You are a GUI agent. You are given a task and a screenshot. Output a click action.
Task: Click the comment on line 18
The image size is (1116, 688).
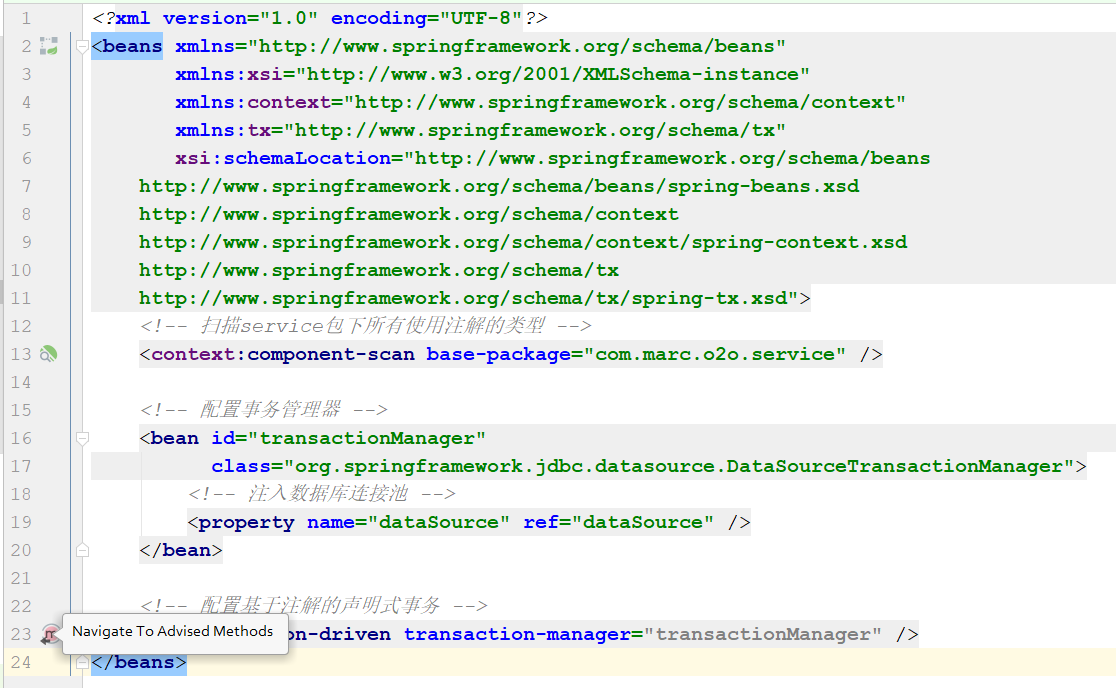(x=321, y=494)
